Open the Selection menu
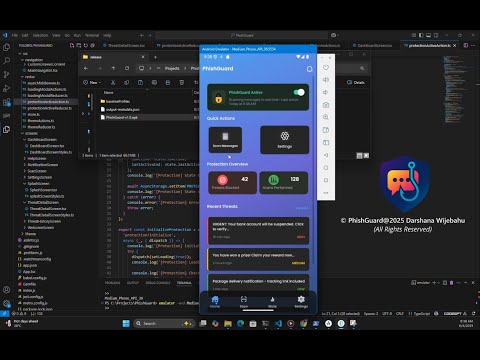 point(40,35)
